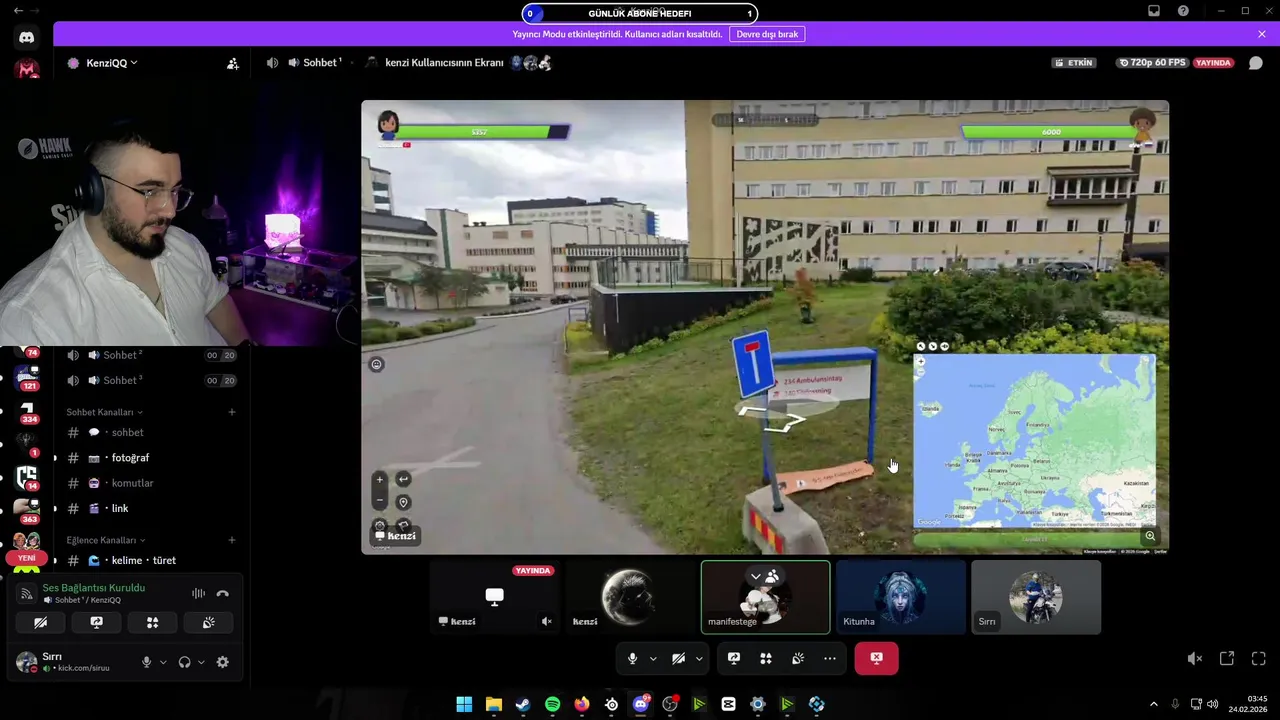Add a channel to Eğlence Kanalları
1280x720 pixels.
click(x=232, y=540)
